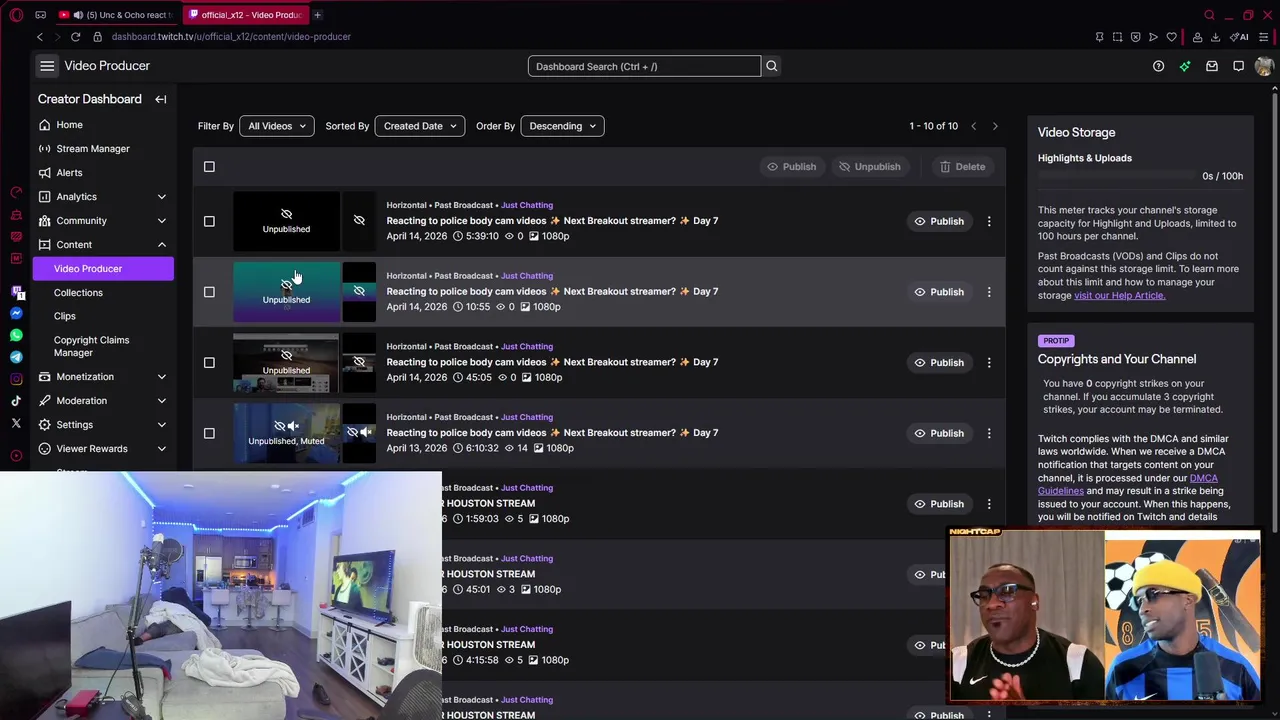Open the three-dot menu for the 10:55 video
The image size is (1280, 720).
tap(989, 292)
